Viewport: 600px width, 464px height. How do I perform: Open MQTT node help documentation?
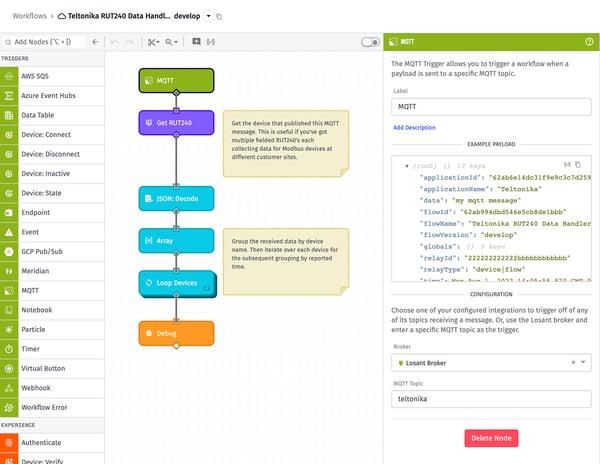pyautogui.click(x=589, y=42)
